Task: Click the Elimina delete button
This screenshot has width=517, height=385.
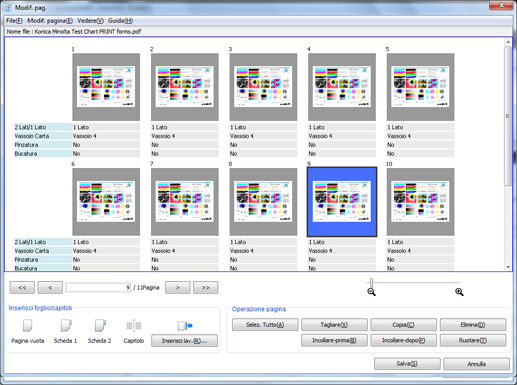Action: click(x=473, y=325)
